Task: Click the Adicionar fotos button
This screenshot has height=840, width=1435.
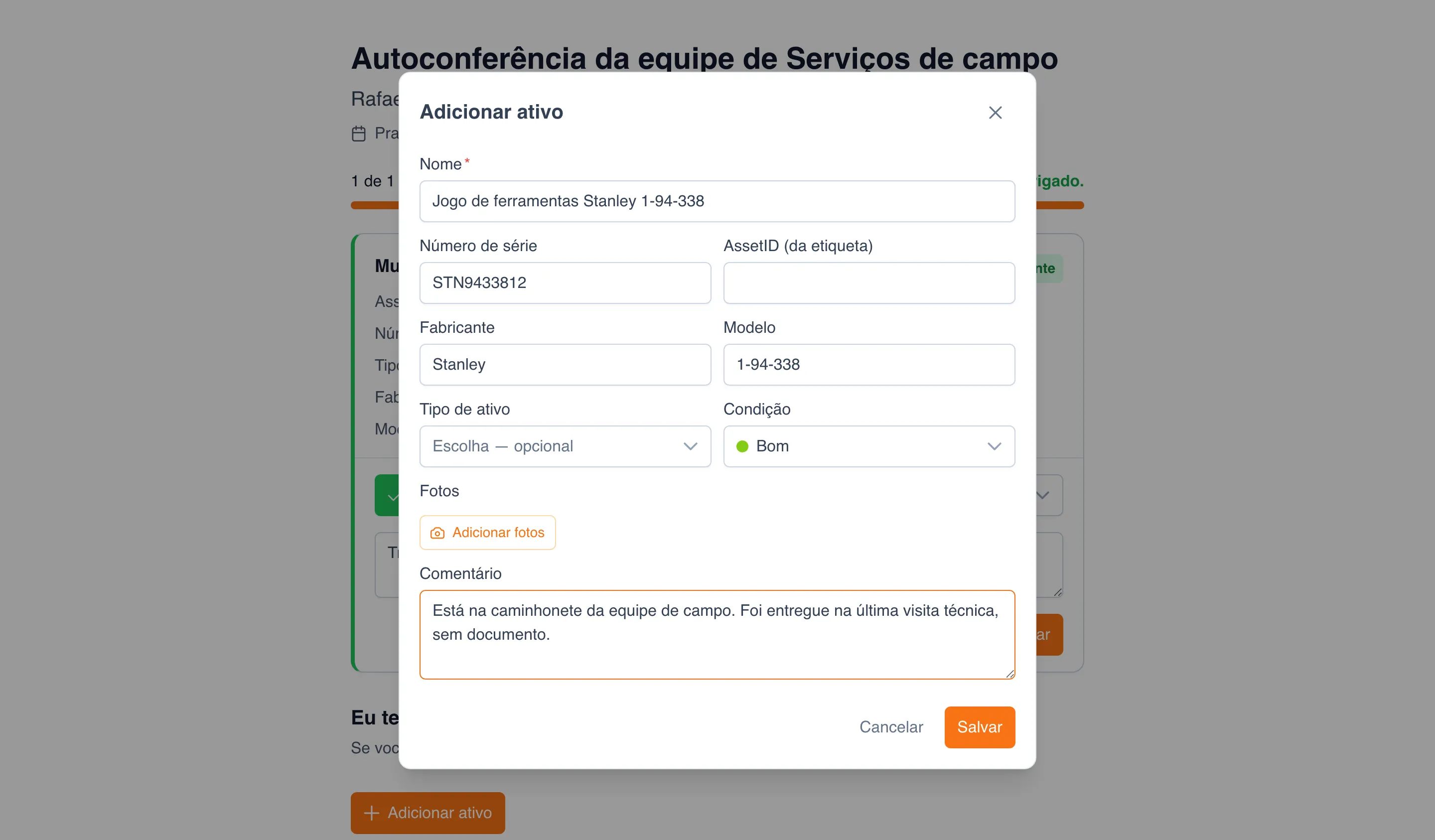Action: click(487, 533)
